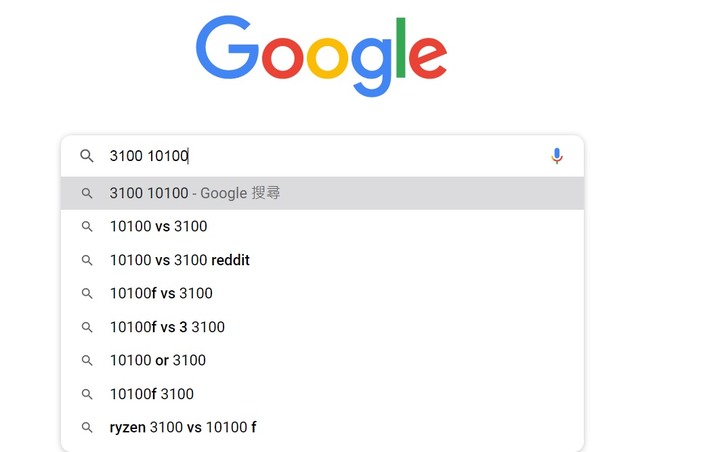This screenshot has width=720, height=452.
Task: Pick the '10100f vs 3100' suggestion
Action: point(322,294)
